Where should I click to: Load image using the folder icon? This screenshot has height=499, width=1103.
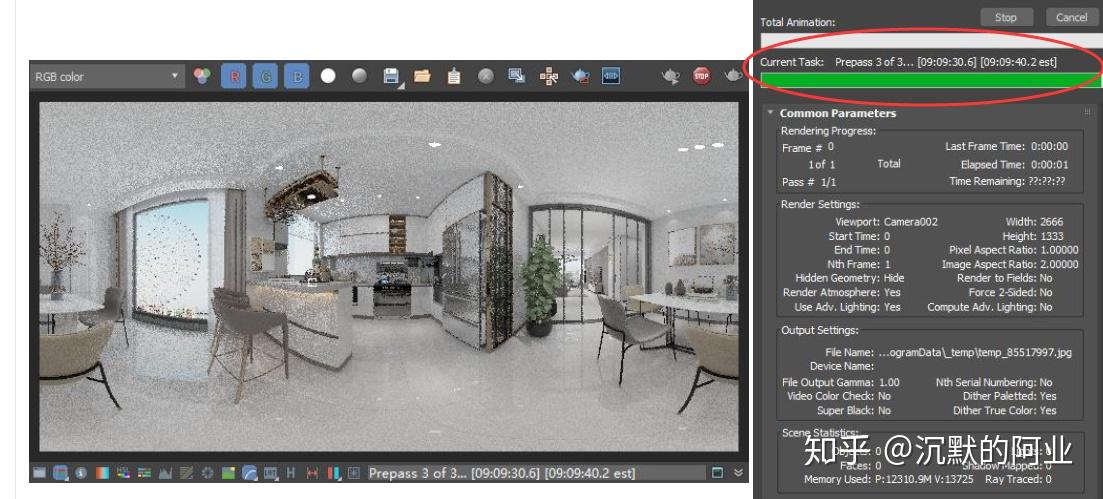coord(422,76)
